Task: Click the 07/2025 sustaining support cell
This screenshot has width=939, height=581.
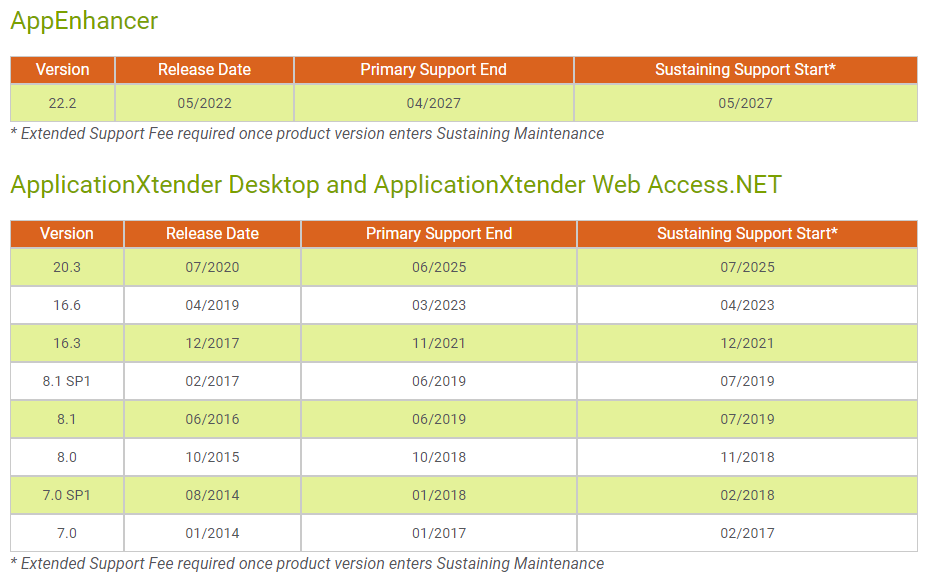Action: (747, 267)
